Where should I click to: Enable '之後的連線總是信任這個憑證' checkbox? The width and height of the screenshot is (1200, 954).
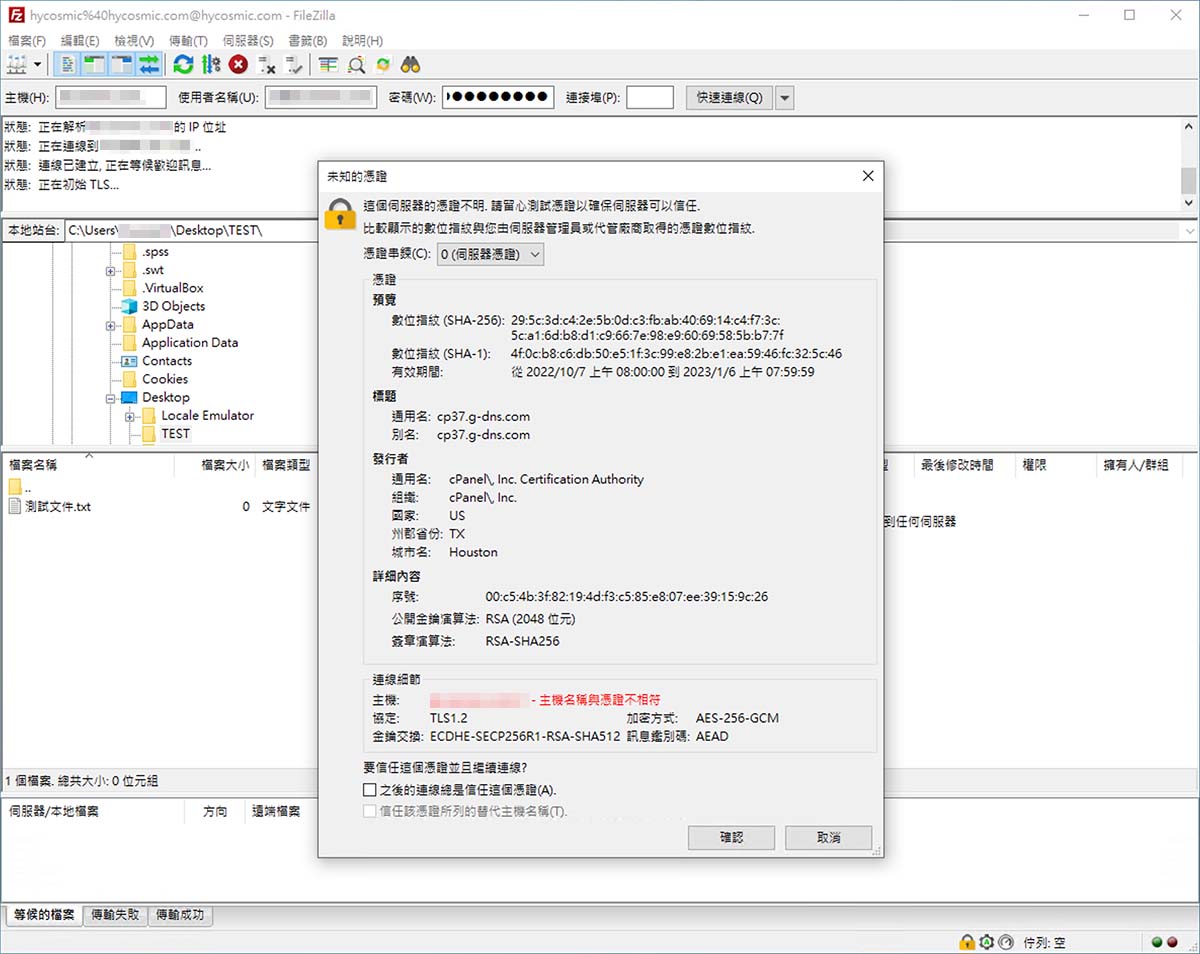370,790
